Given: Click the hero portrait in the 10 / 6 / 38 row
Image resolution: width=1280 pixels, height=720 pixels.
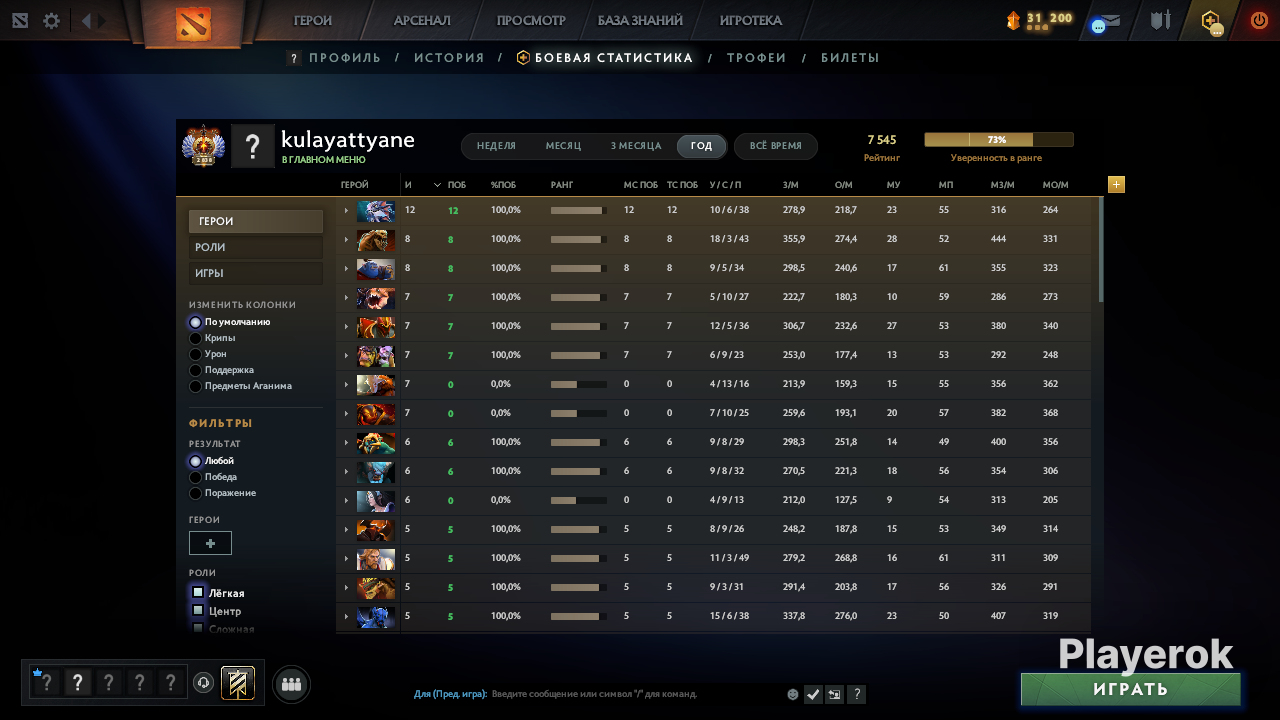Looking at the screenshot, I should point(376,211).
